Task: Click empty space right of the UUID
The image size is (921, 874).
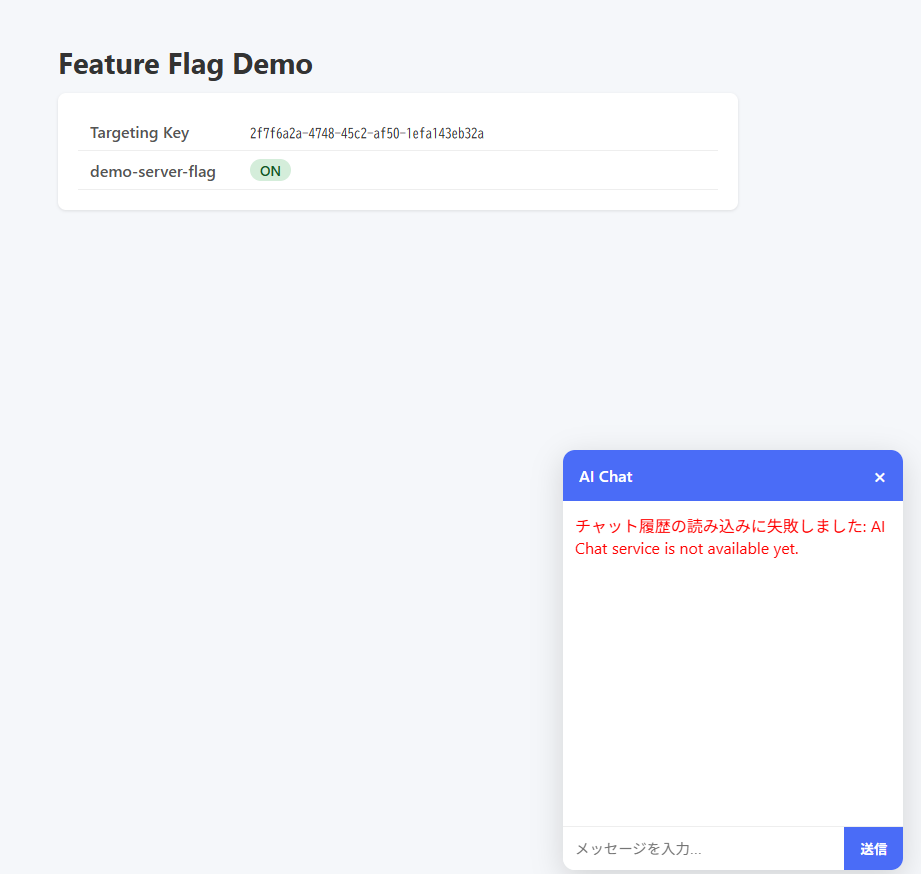Action: point(600,134)
